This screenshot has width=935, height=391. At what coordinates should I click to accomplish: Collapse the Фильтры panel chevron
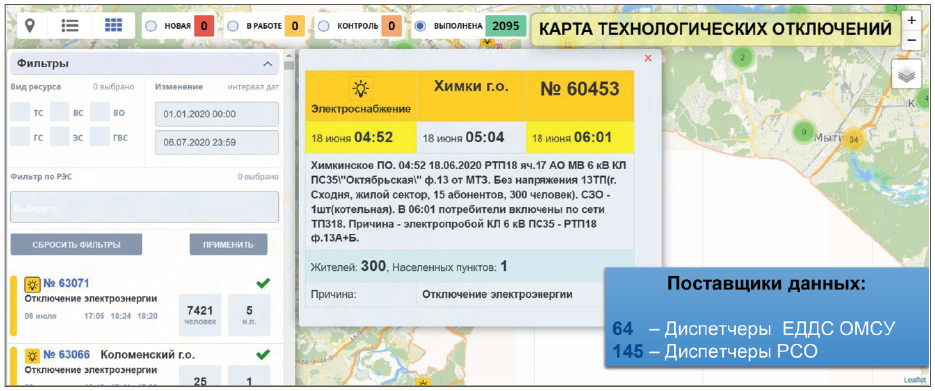click(x=267, y=64)
